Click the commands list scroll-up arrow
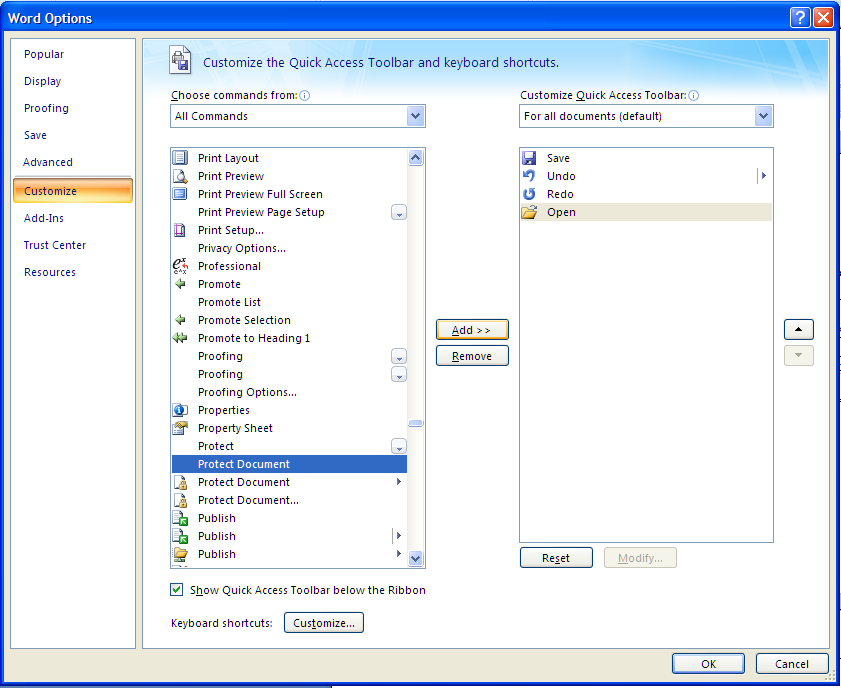841x688 pixels. [416, 157]
